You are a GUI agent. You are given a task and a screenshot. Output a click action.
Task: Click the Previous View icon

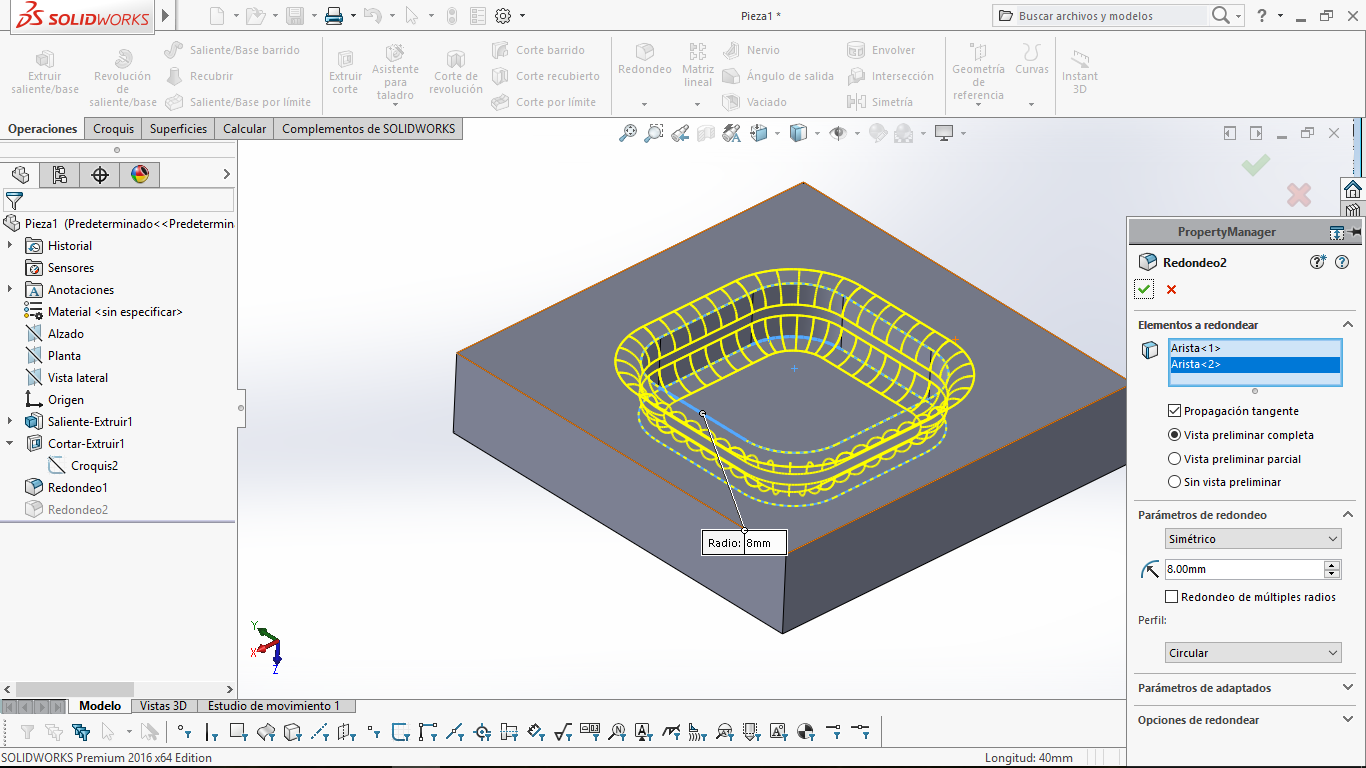pyautogui.click(x=680, y=132)
